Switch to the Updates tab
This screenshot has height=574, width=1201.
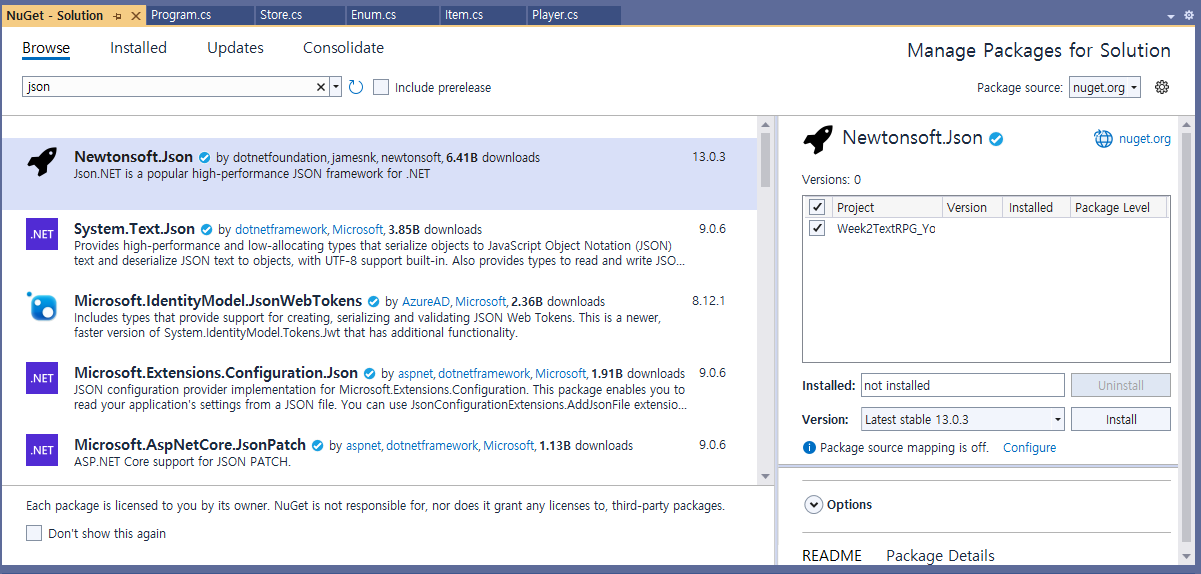pos(235,48)
